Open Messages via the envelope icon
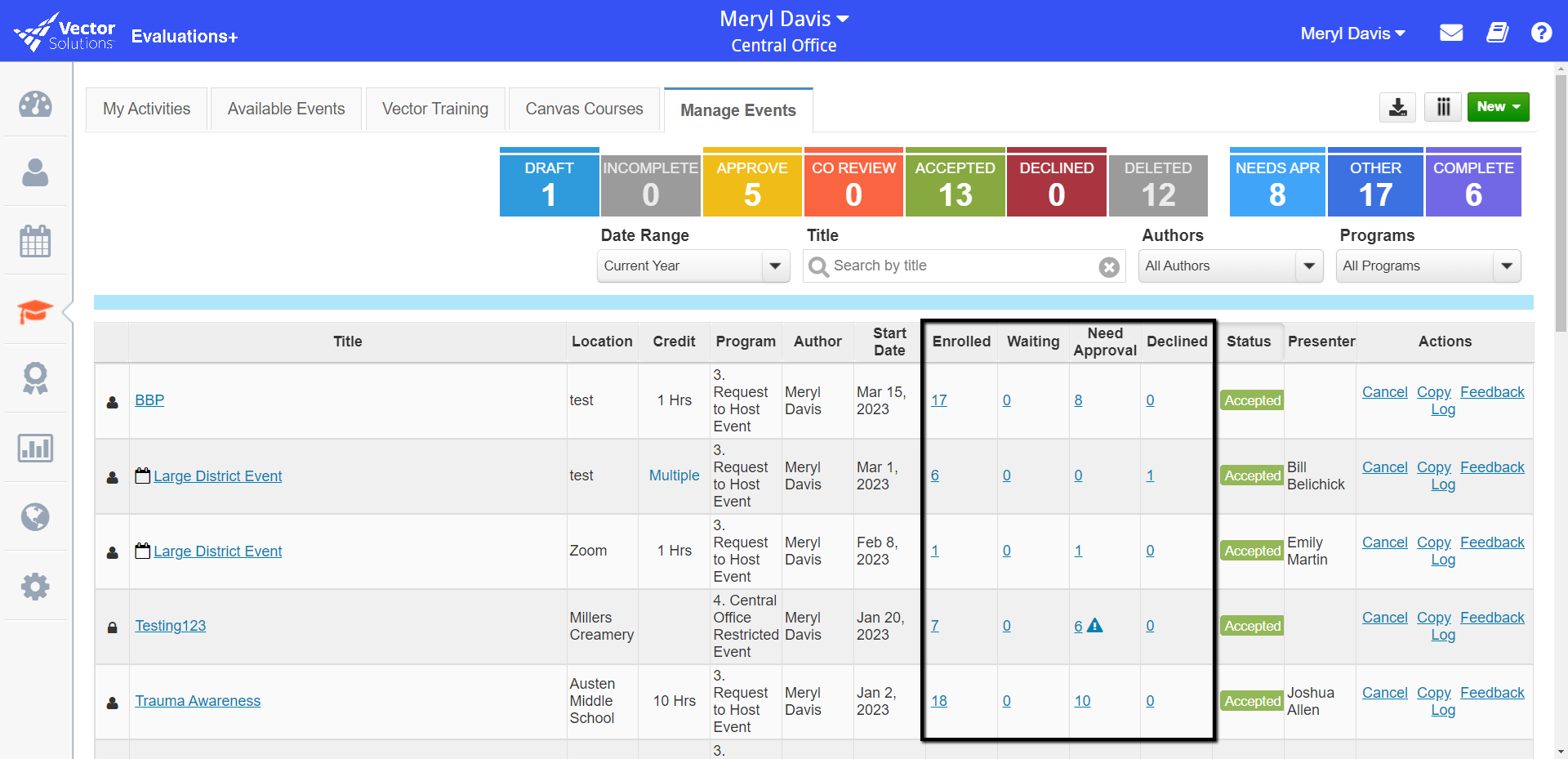1568x759 pixels. (x=1451, y=32)
